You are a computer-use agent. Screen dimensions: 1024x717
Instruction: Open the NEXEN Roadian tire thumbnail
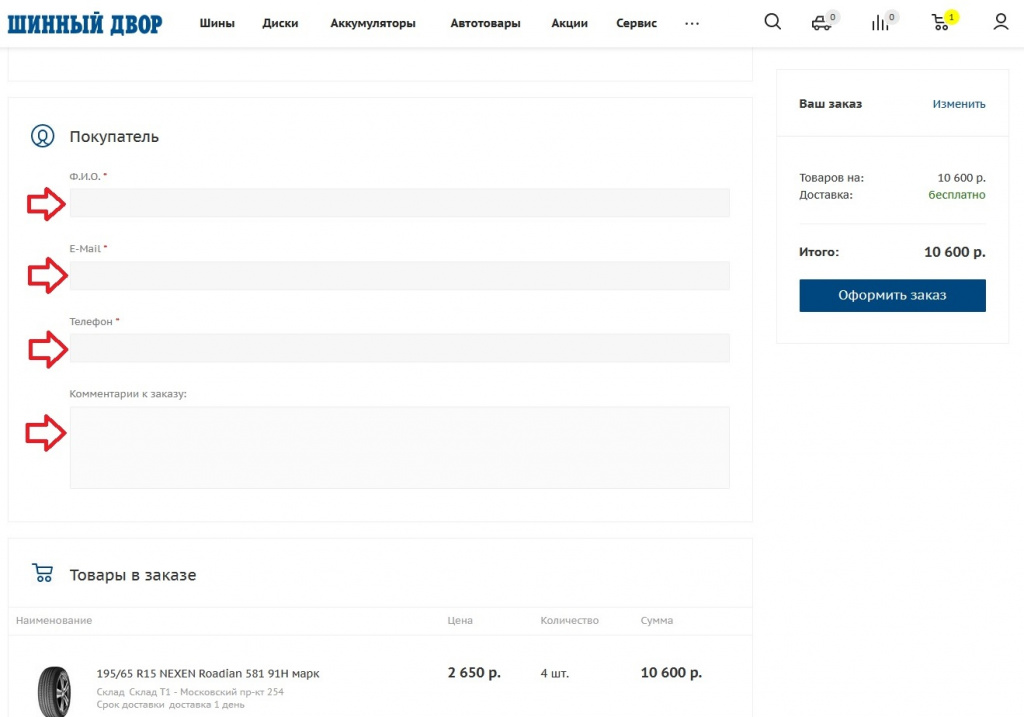pyautogui.click(x=54, y=688)
